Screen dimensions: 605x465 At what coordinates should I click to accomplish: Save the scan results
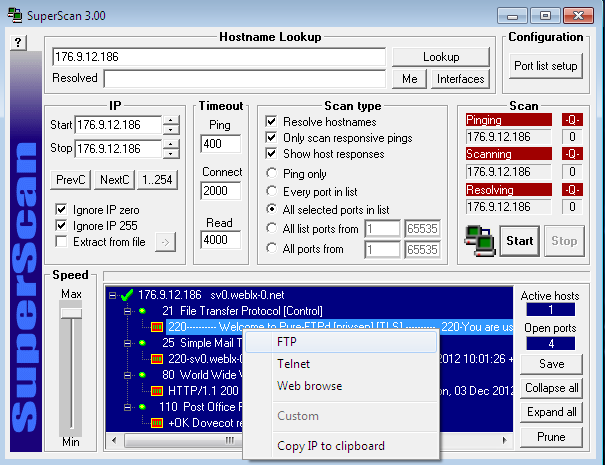[x=551, y=364]
